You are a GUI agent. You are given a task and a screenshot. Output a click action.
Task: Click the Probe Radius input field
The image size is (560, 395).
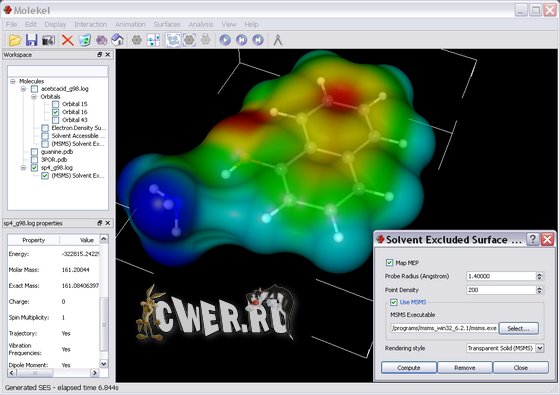501,276
